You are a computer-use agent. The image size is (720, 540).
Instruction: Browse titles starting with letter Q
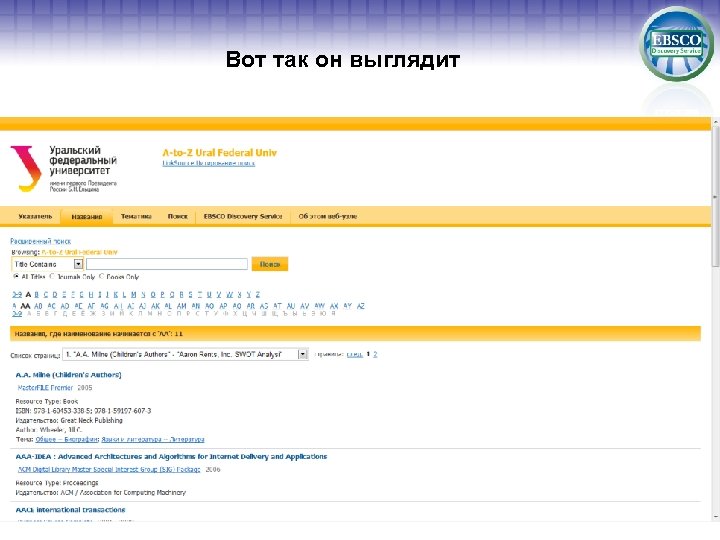pos(172,294)
